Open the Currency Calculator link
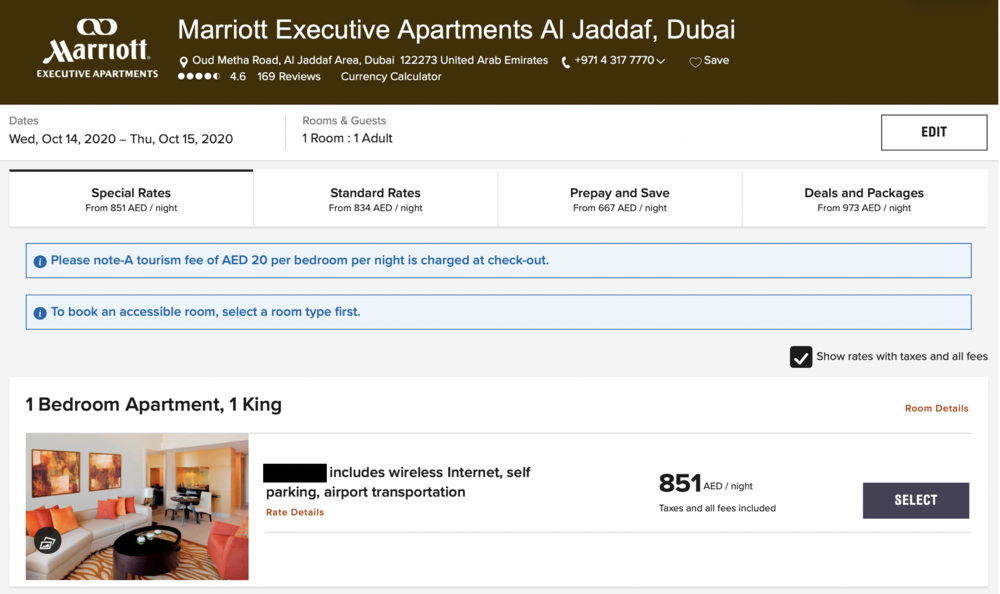Viewport: 1000px width, 594px height. (391, 77)
